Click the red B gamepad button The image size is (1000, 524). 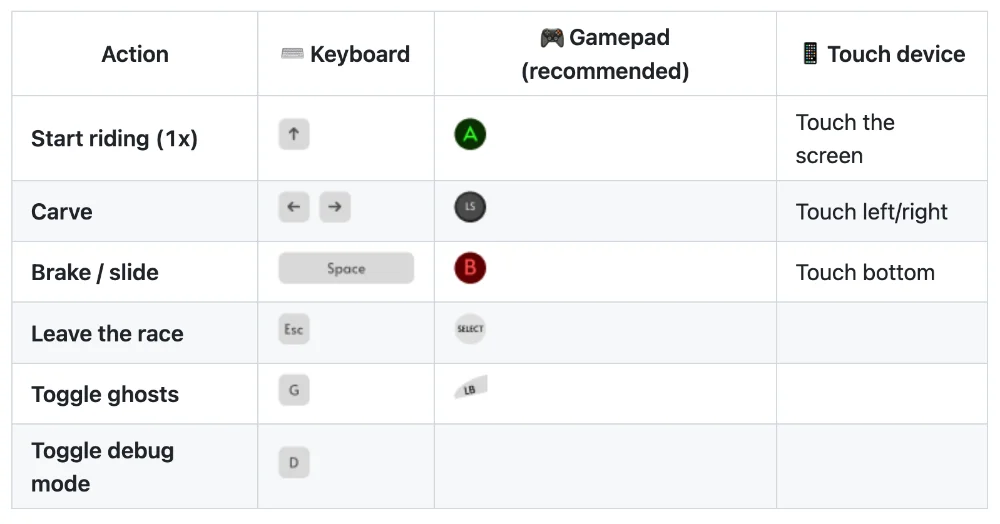pyautogui.click(x=470, y=268)
